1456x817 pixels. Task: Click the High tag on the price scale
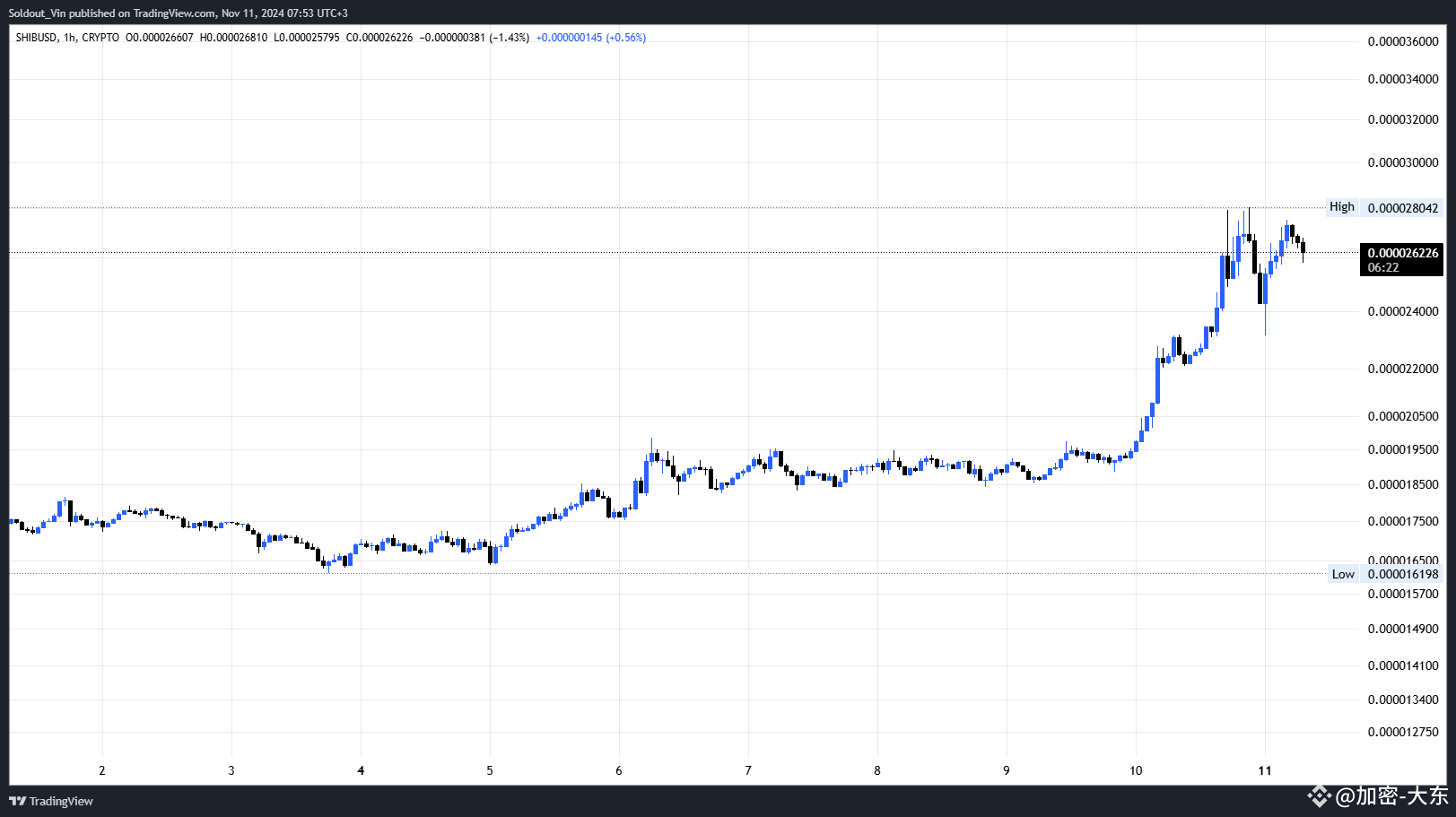[x=1342, y=207]
